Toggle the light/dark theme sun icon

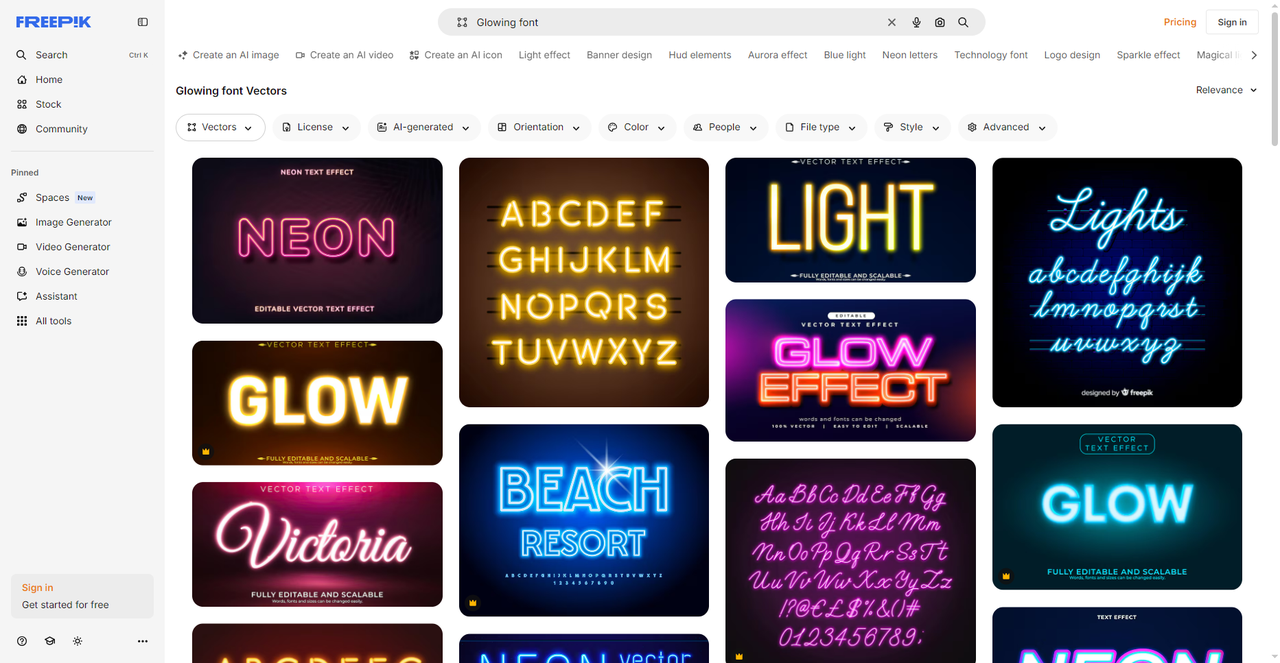pyautogui.click(x=77, y=641)
